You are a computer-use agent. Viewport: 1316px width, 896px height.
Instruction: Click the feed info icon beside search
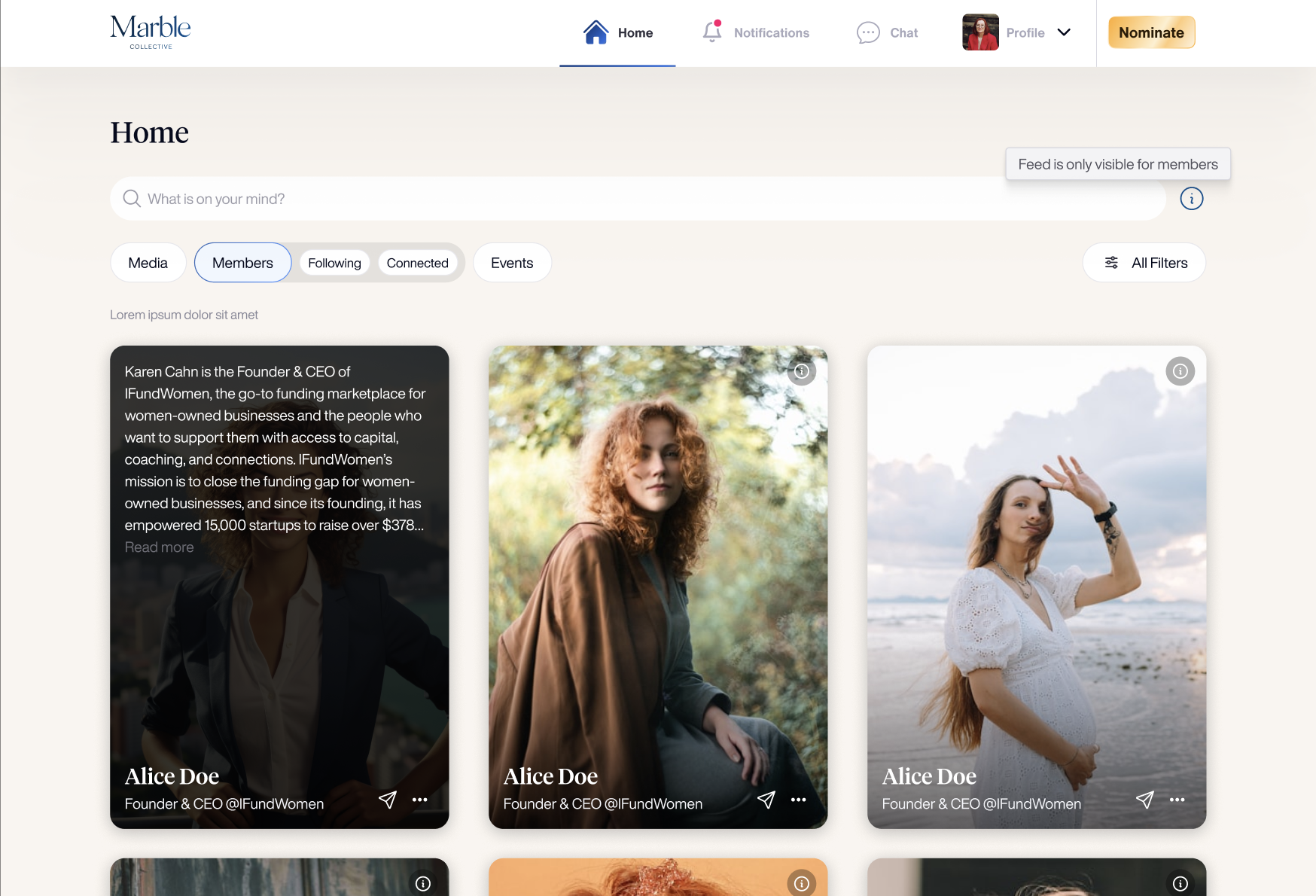(x=1191, y=199)
